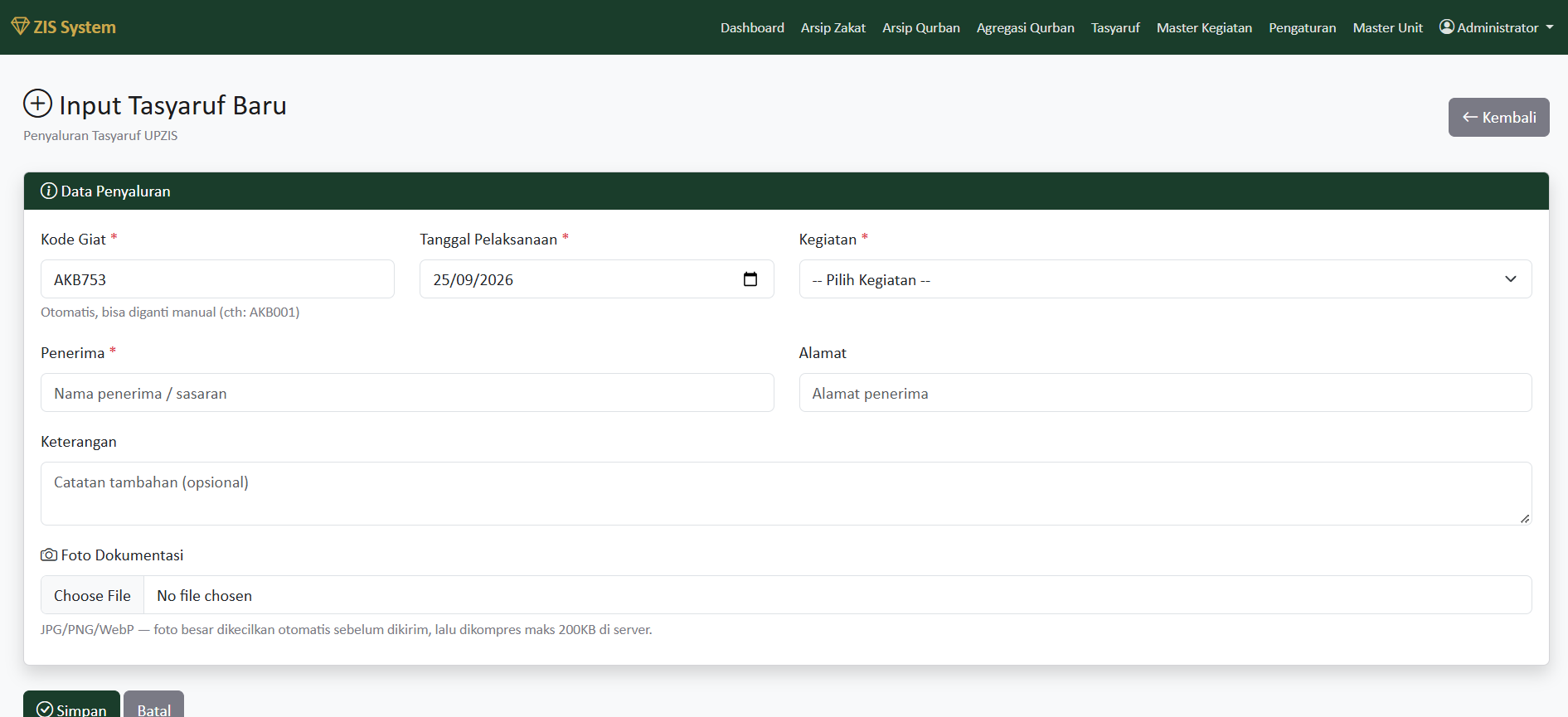Open the Tasyaruf navbar item
The height and width of the screenshot is (717, 1568).
[1115, 27]
